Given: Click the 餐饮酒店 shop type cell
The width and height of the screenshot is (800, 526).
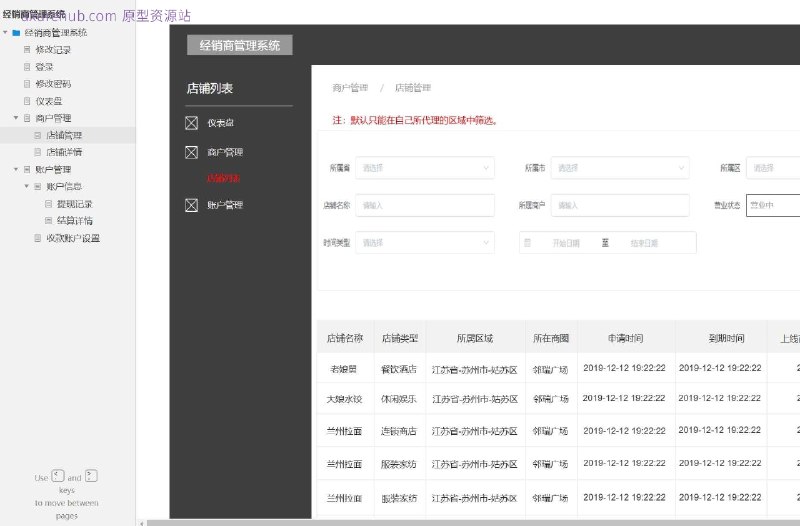Looking at the screenshot, I should (x=399, y=369).
